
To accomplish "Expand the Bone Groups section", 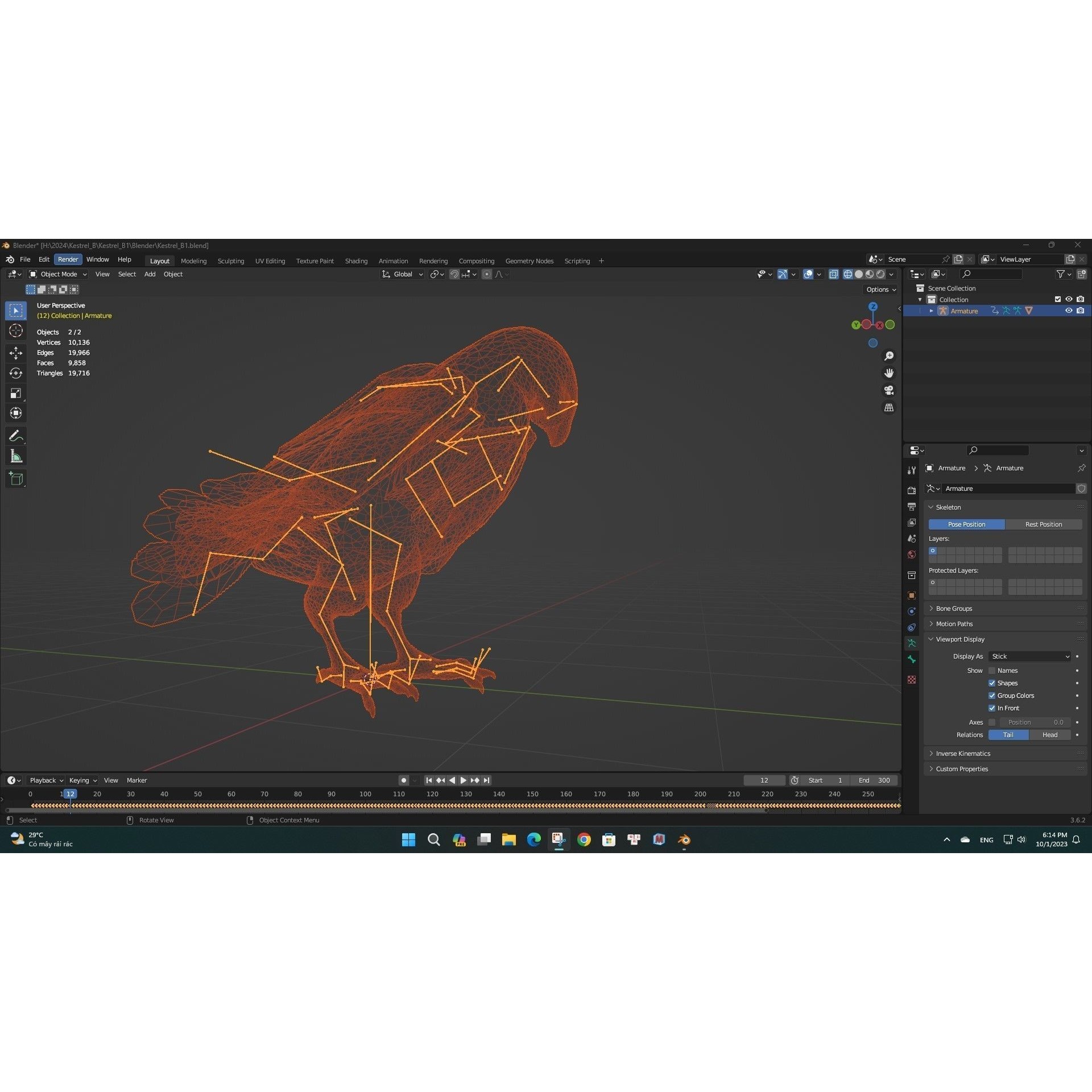I will (x=953, y=608).
